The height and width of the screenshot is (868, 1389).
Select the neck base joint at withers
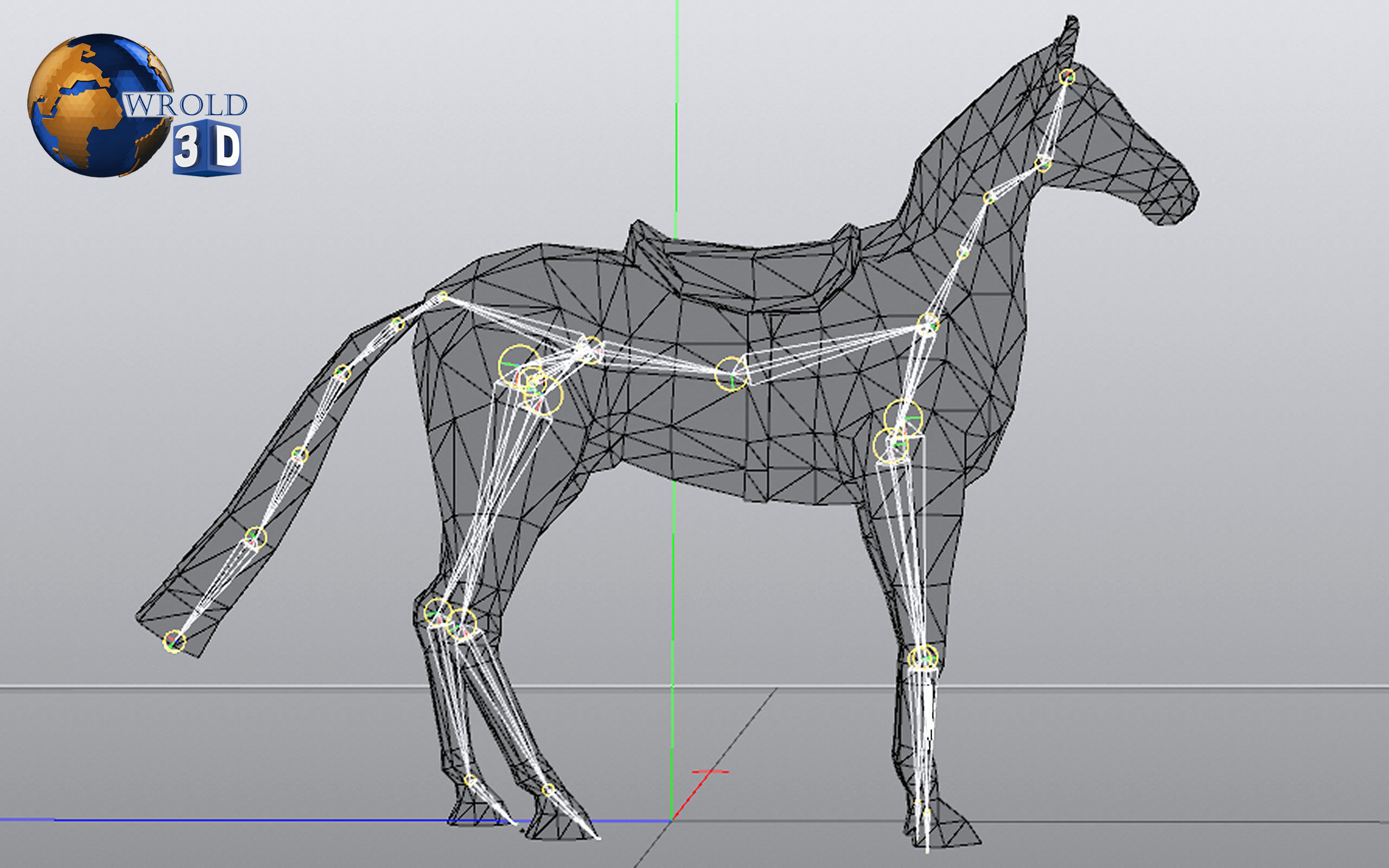click(927, 324)
